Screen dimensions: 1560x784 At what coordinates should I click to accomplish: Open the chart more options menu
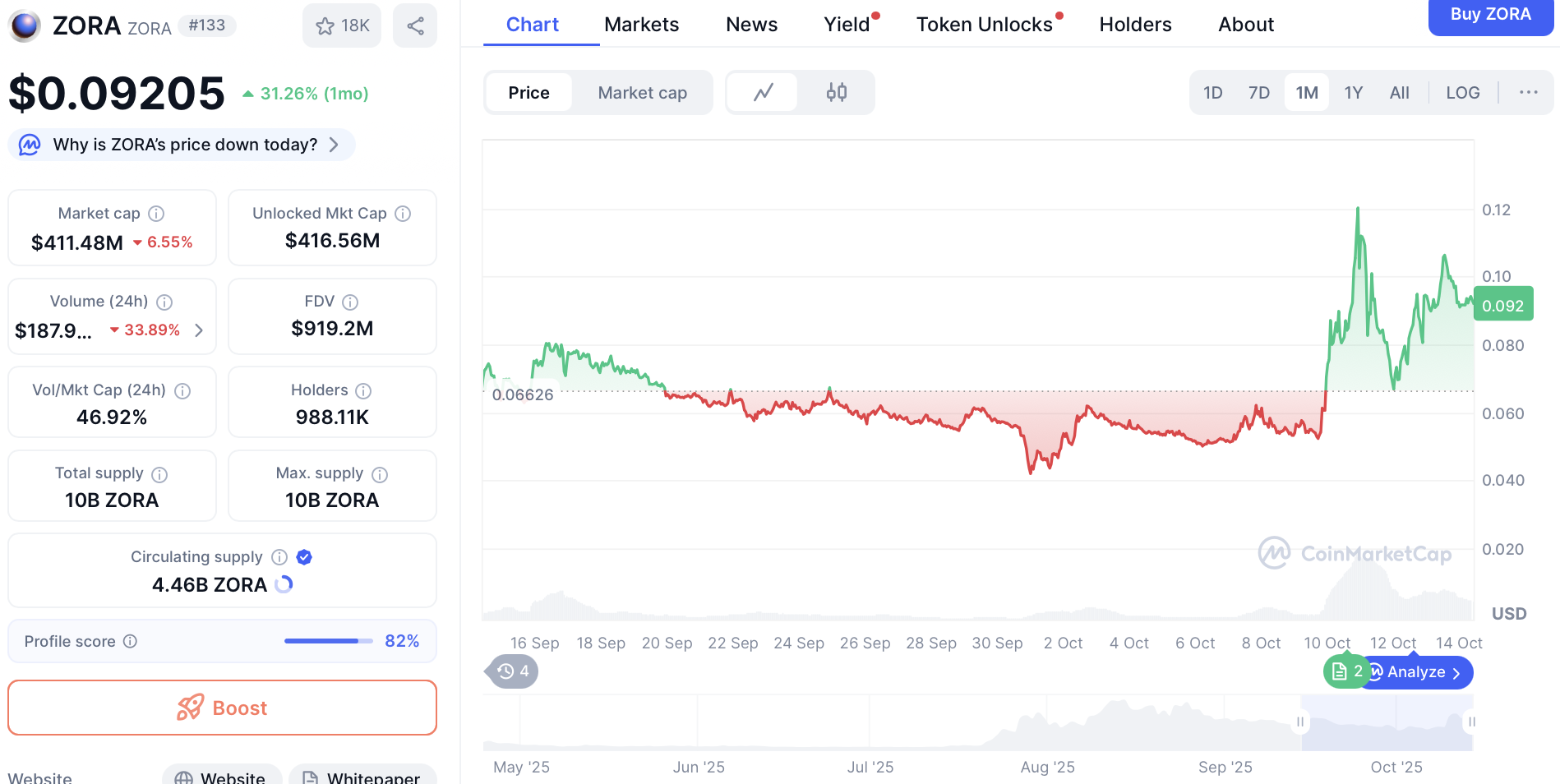(1528, 92)
